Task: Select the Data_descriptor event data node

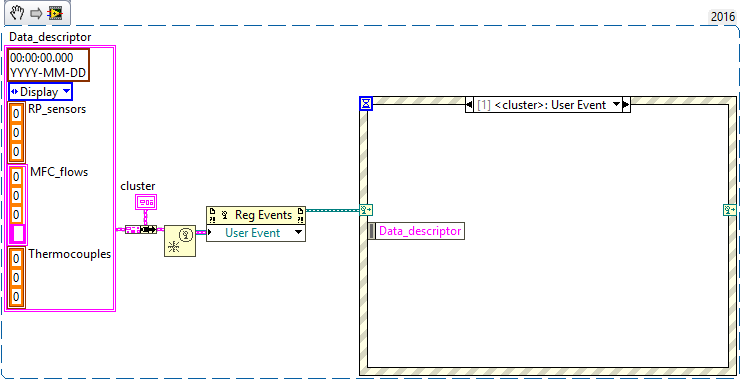Action: 416,231
